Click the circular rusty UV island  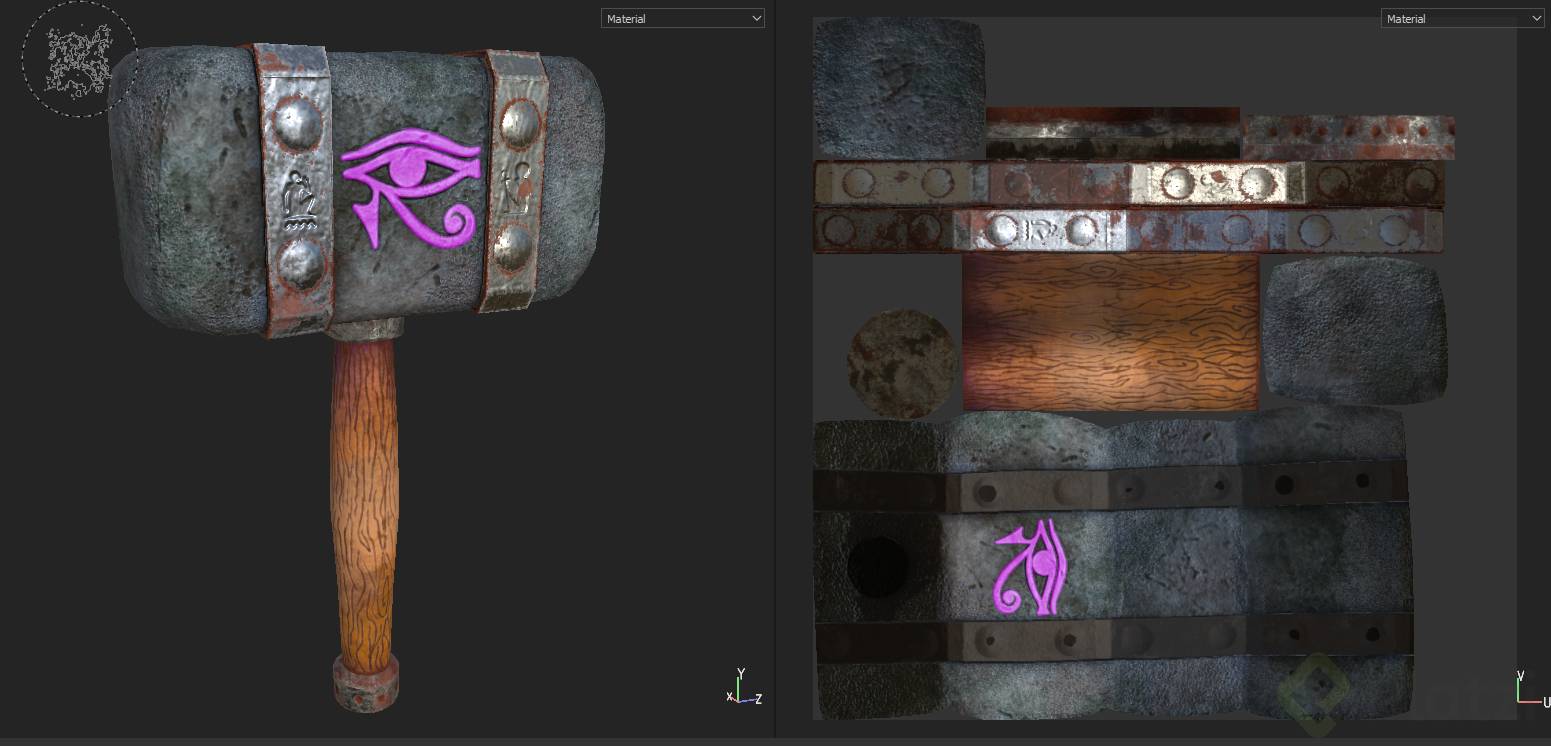(x=903, y=363)
